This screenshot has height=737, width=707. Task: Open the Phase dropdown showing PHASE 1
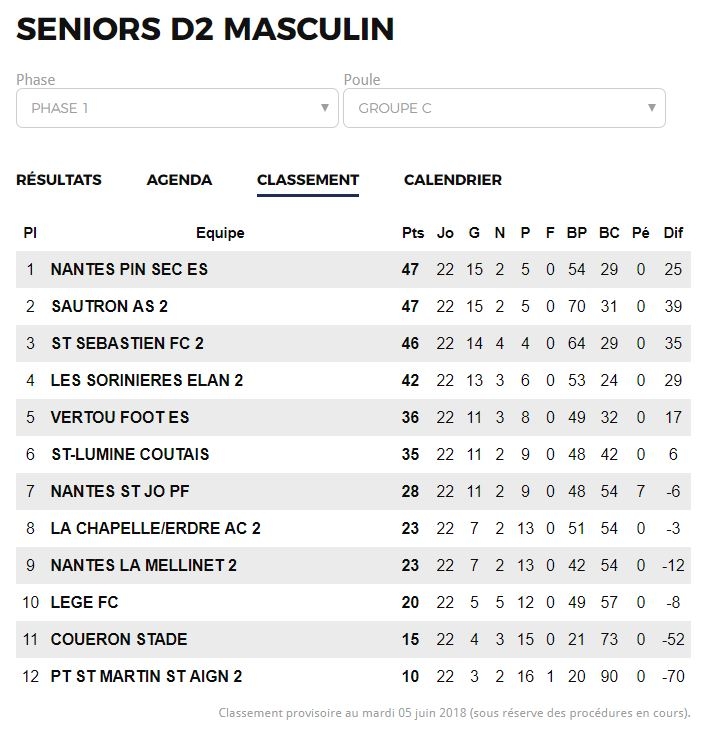pos(177,108)
